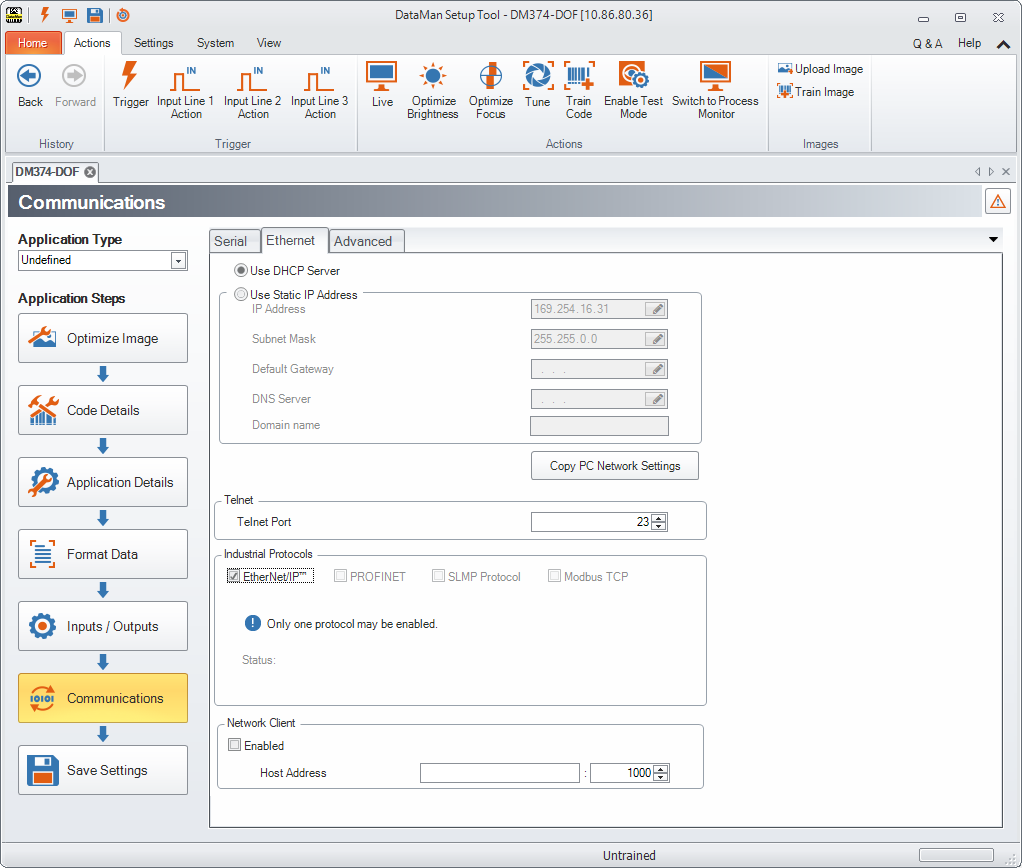Click the Train Code icon
Image resolution: width=1022 pixels, height=868 pixels.
click(579, 78)
